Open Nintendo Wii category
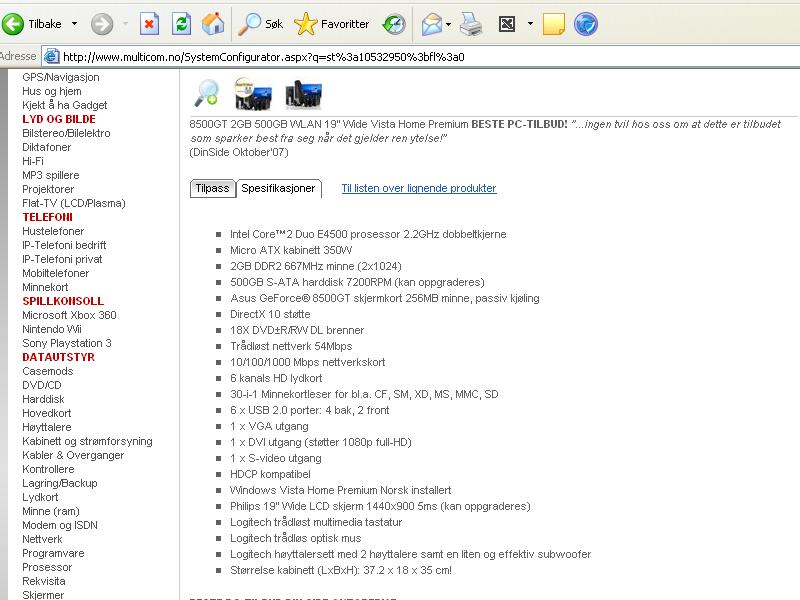Image resolution: width=800 pixels, height=600 pixels. (52, 329)
